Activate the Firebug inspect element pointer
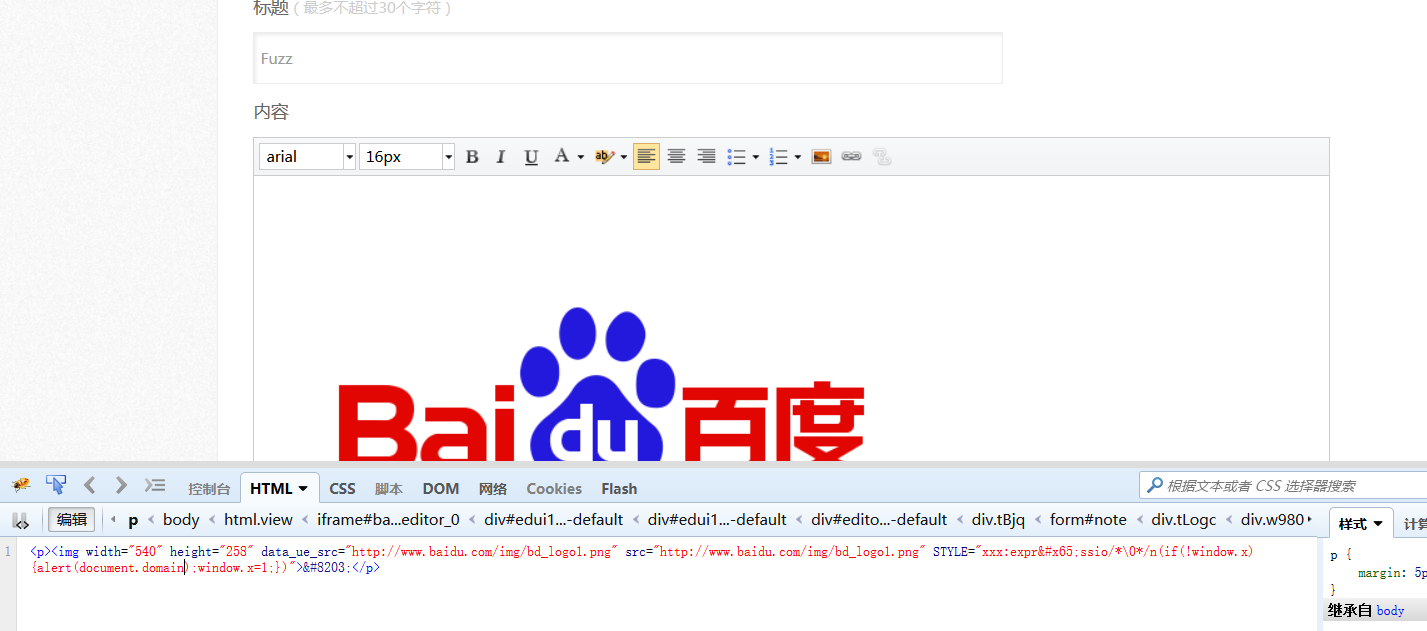The image size is (1427, 631). pyautogui.click(x=56, y=485)
